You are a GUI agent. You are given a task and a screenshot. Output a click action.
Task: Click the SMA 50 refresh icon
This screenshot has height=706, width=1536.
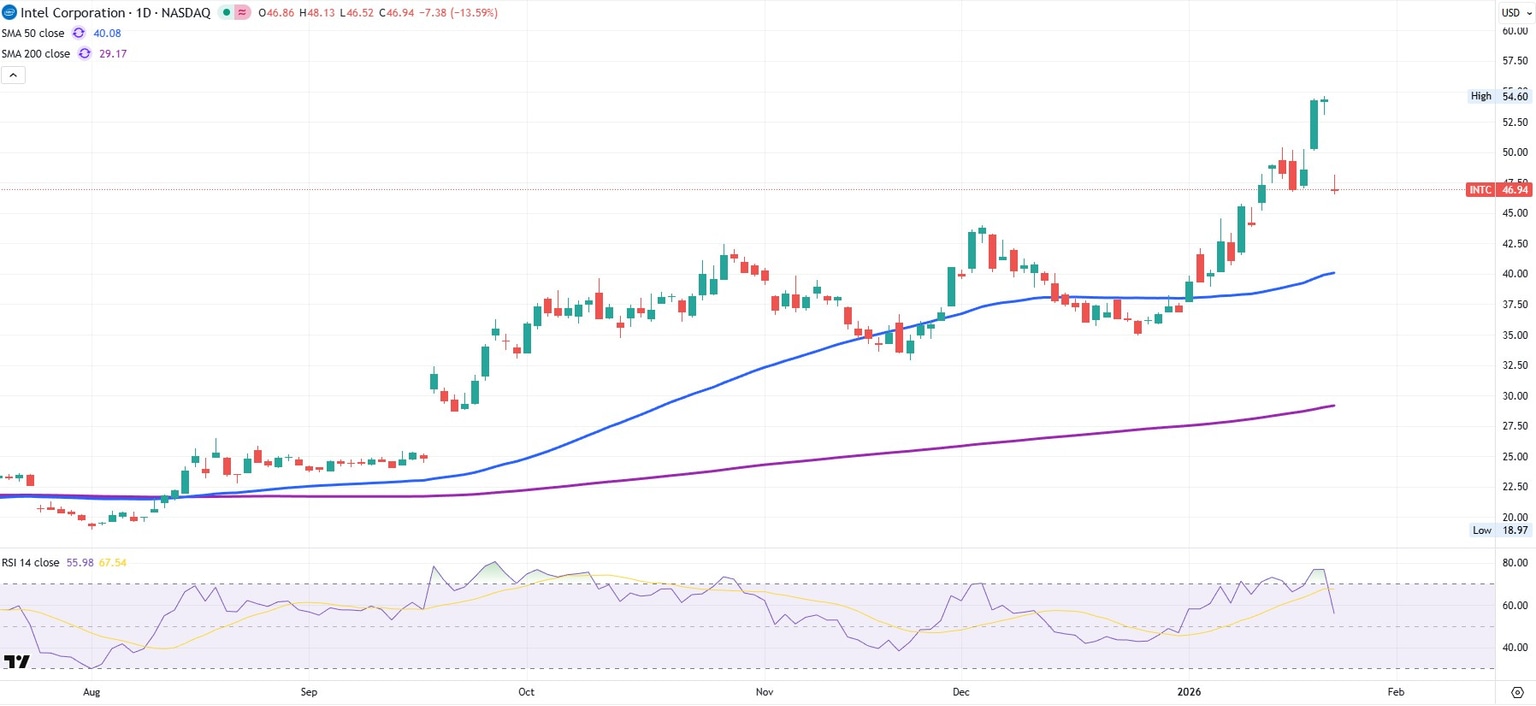(x=79, y=33)
